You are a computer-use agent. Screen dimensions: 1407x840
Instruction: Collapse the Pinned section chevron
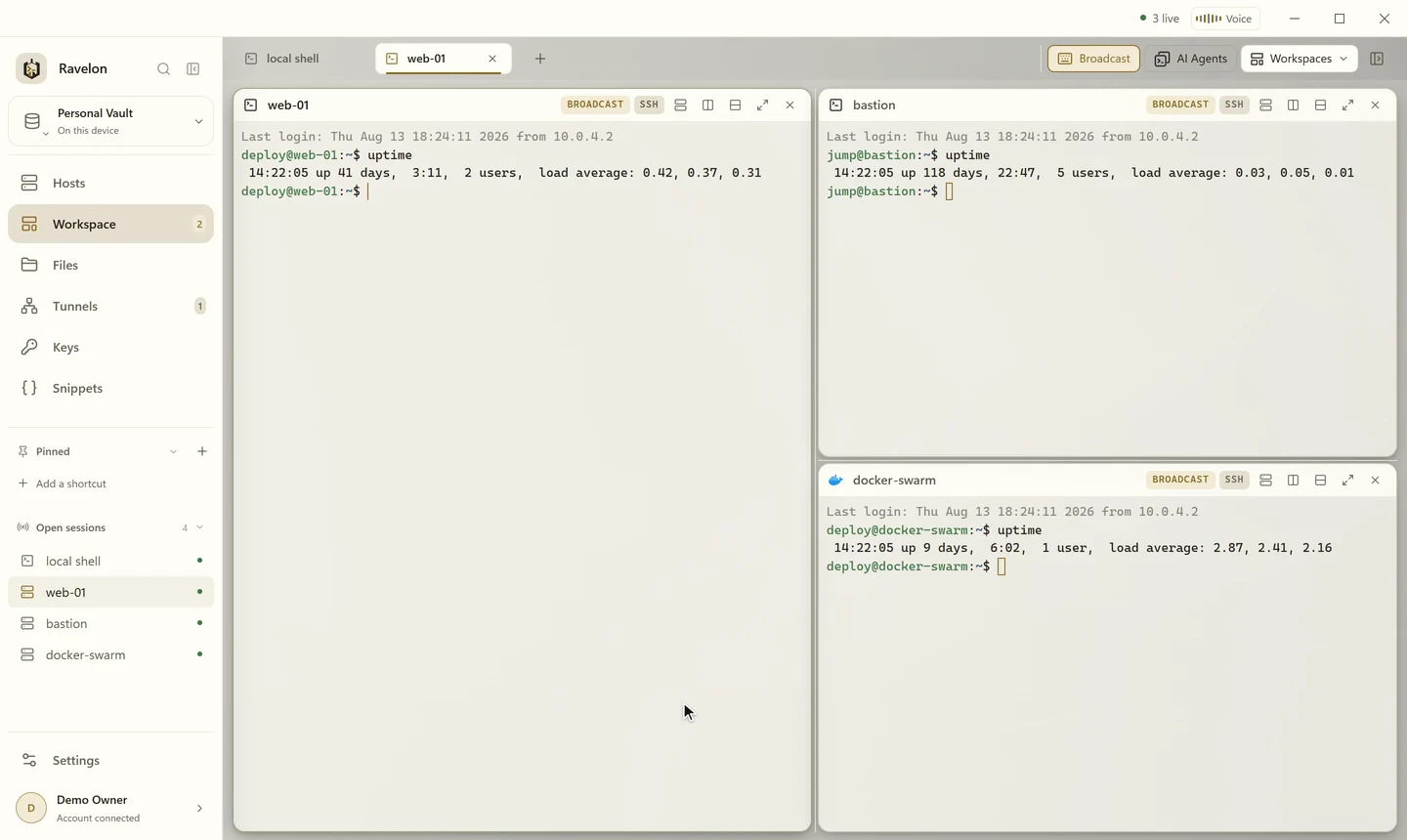(173, 451)
